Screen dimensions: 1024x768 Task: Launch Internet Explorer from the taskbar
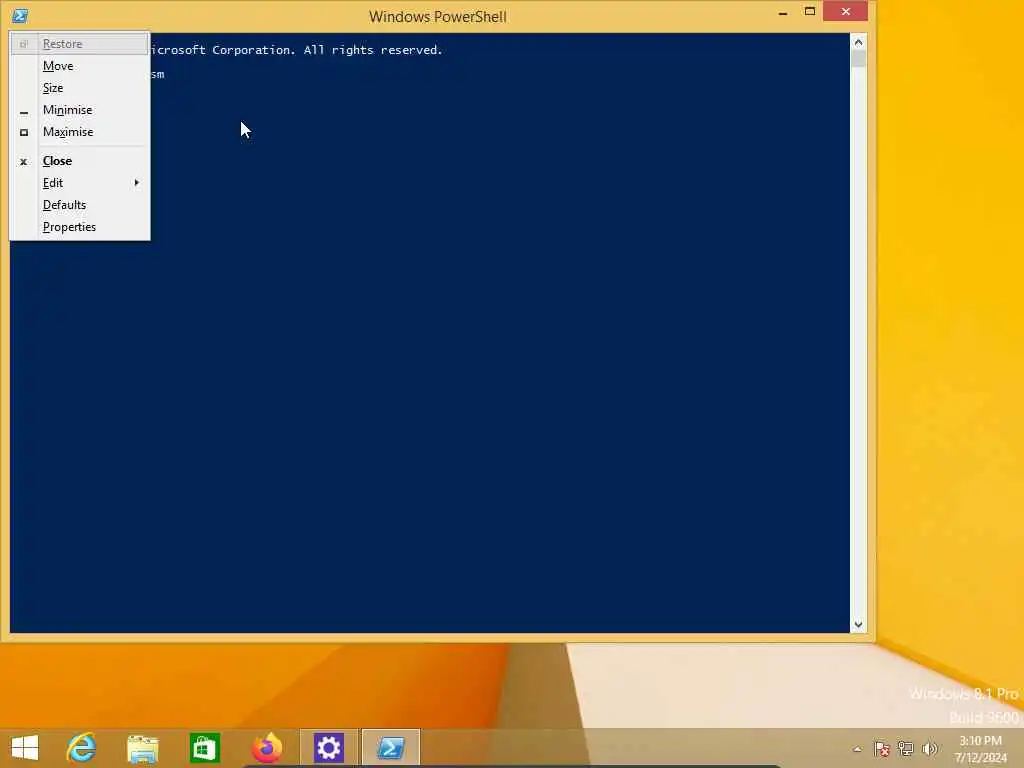[82, 748]
